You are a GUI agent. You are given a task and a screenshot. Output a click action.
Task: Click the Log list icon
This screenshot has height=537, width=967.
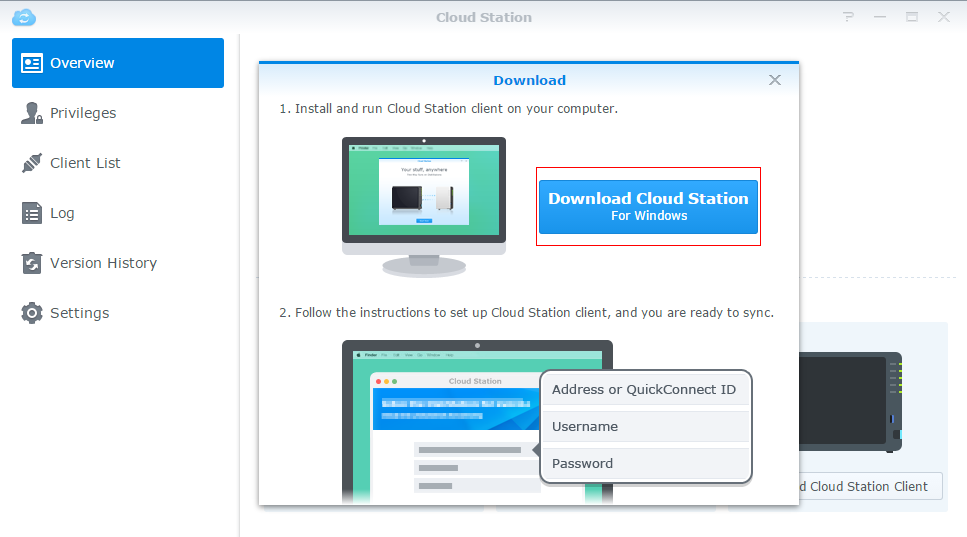[31, 213]
